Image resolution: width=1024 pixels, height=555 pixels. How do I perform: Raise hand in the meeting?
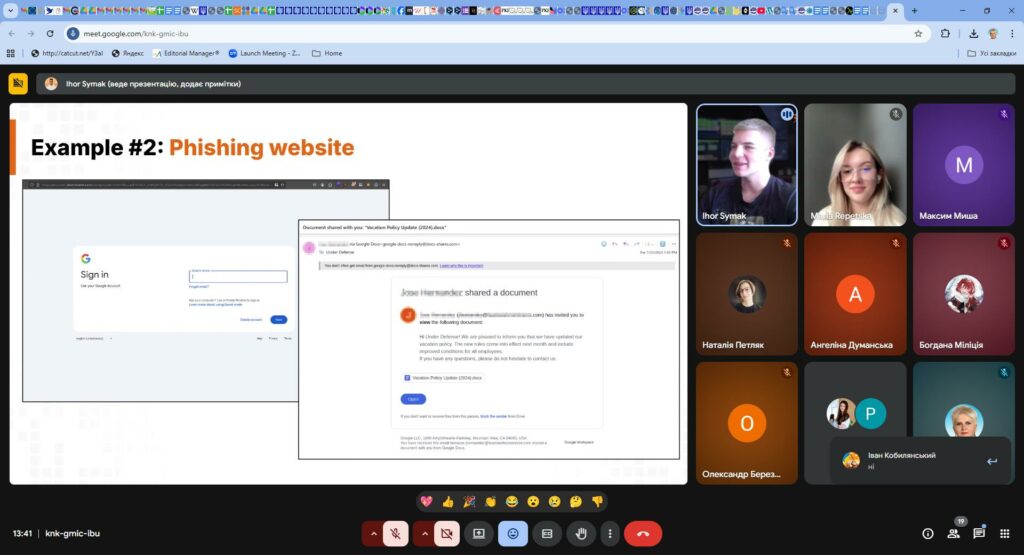tap(580, 534)
